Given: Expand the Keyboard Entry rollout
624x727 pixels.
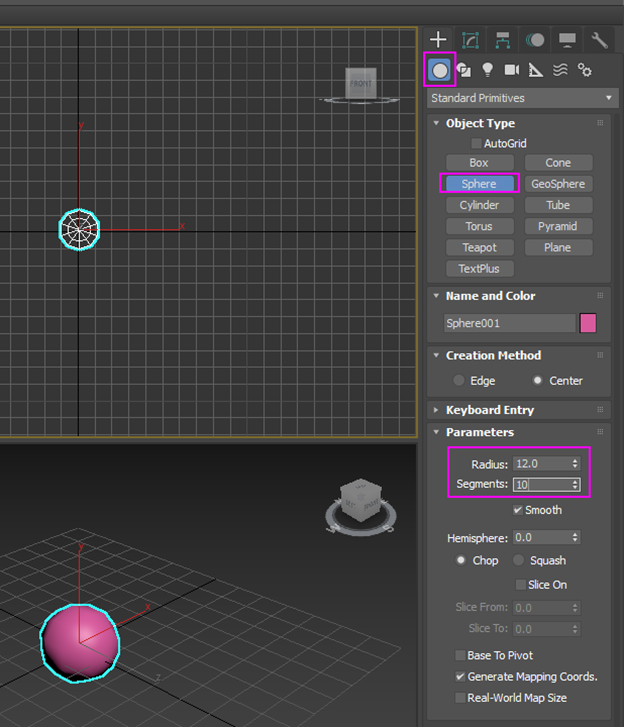Looking at the screenshot, I should pos(489,410).
